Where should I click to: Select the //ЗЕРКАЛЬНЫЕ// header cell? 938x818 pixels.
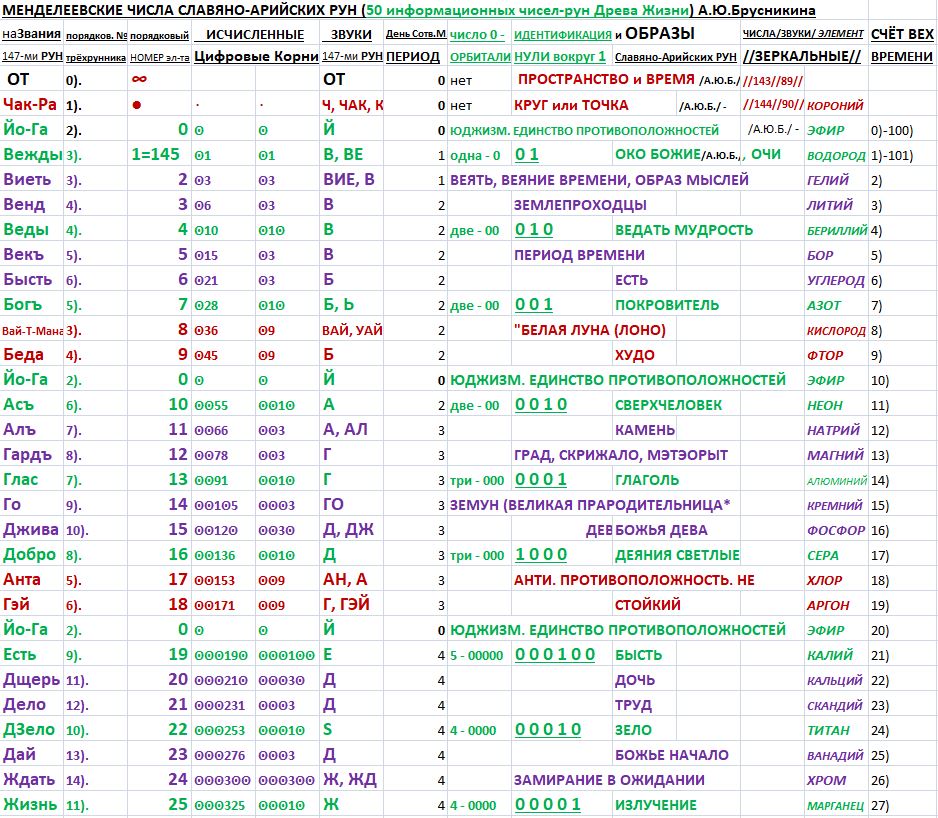tap(803, 57)
